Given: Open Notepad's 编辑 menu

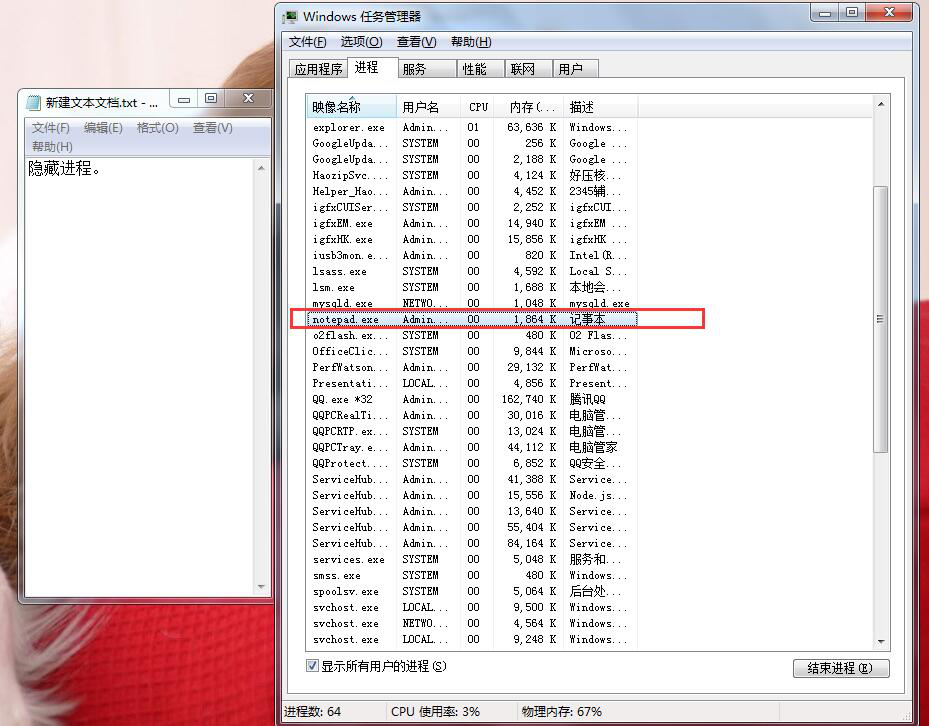Looking at the screenshot, I should (x=103, y=128).
